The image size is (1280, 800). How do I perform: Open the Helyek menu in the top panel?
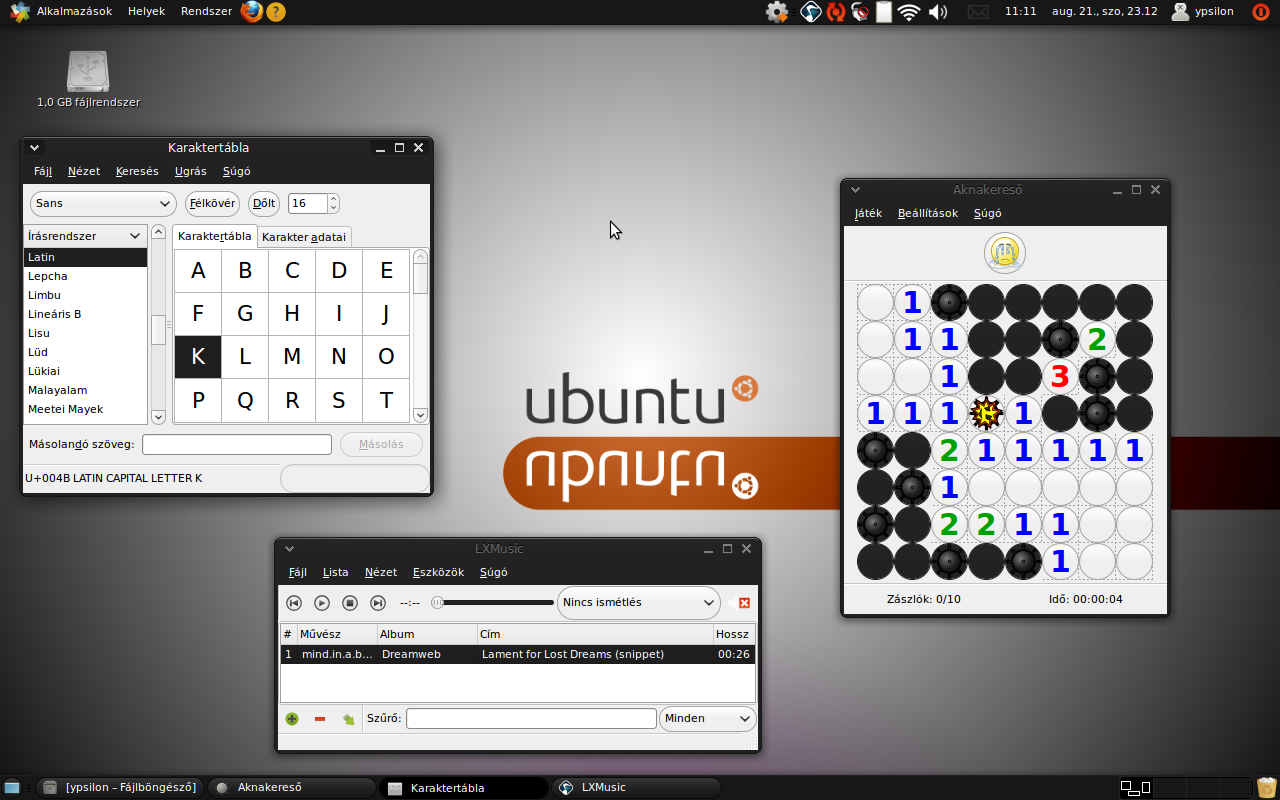coord(147,12)
